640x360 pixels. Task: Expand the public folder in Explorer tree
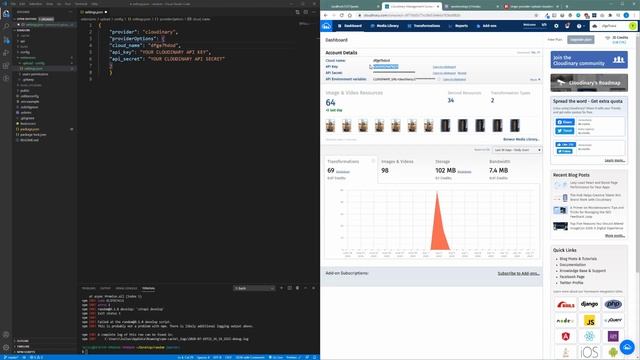click(x=24, y=91)
